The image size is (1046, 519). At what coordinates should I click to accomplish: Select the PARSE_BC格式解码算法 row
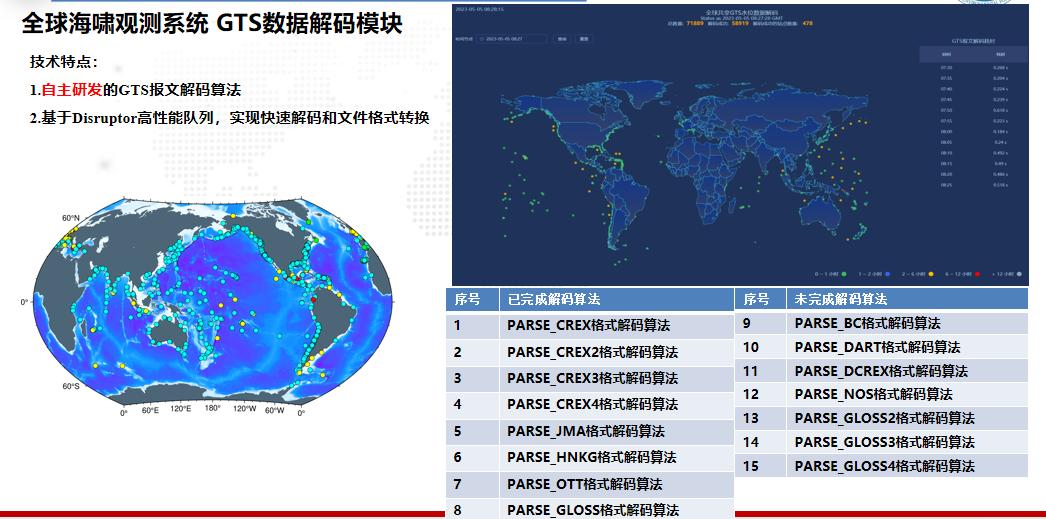(x=881, y=324)
